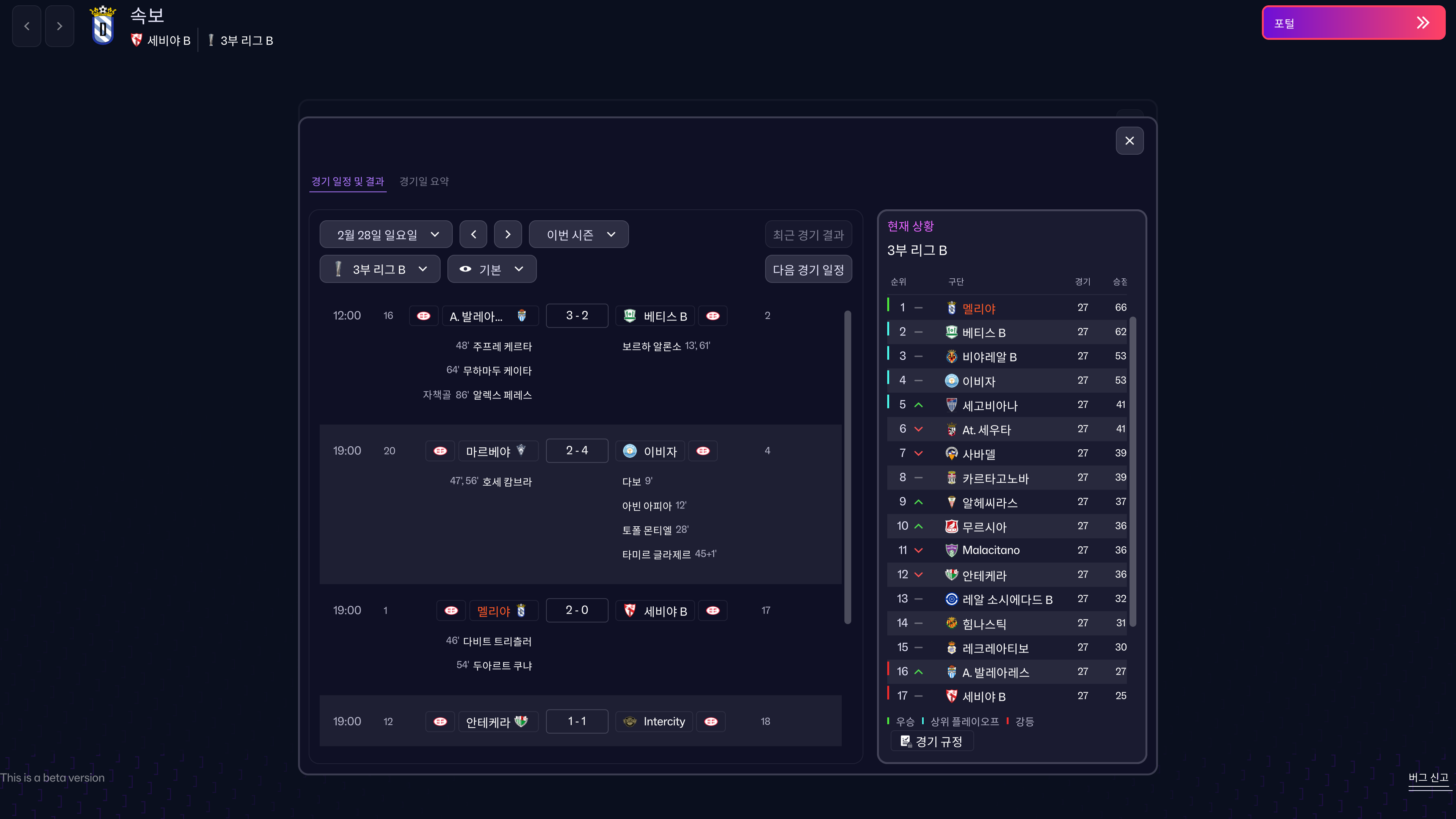
Task: Expand the 3부 리그 B competition dropdown
Action: coord(380,270)
